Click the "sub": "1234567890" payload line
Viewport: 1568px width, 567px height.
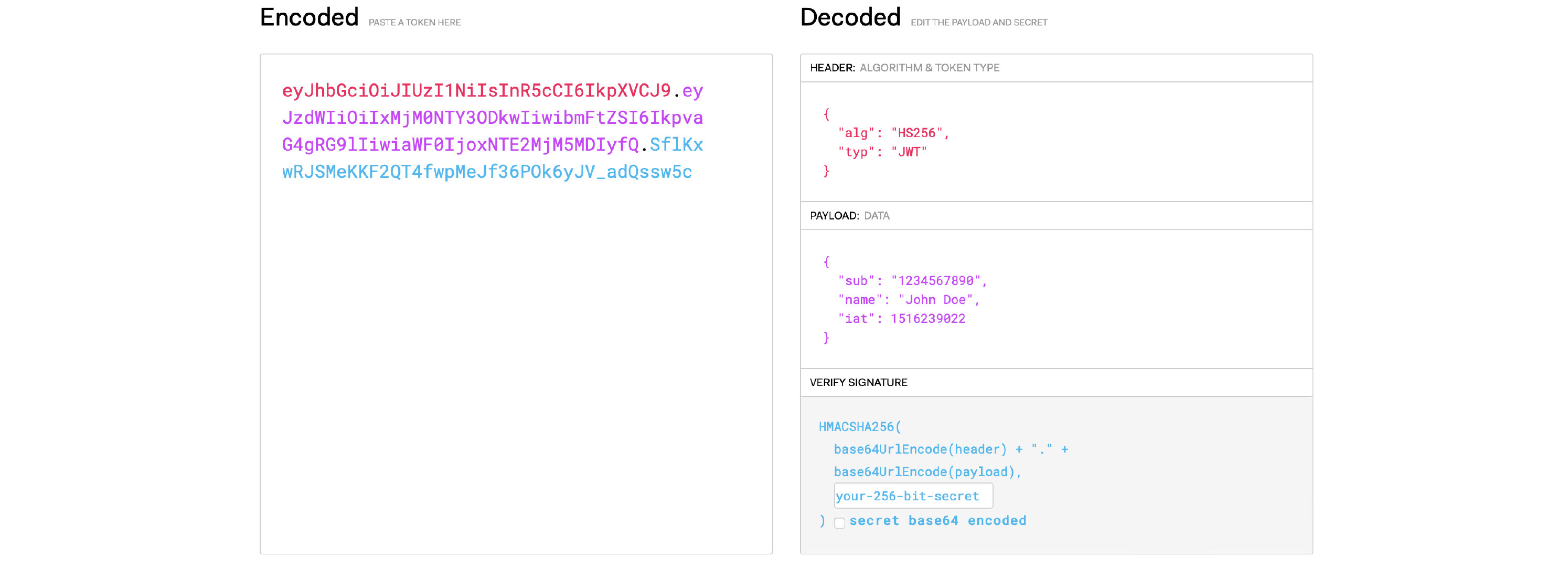pyautogui.click(x=912, y=281)
